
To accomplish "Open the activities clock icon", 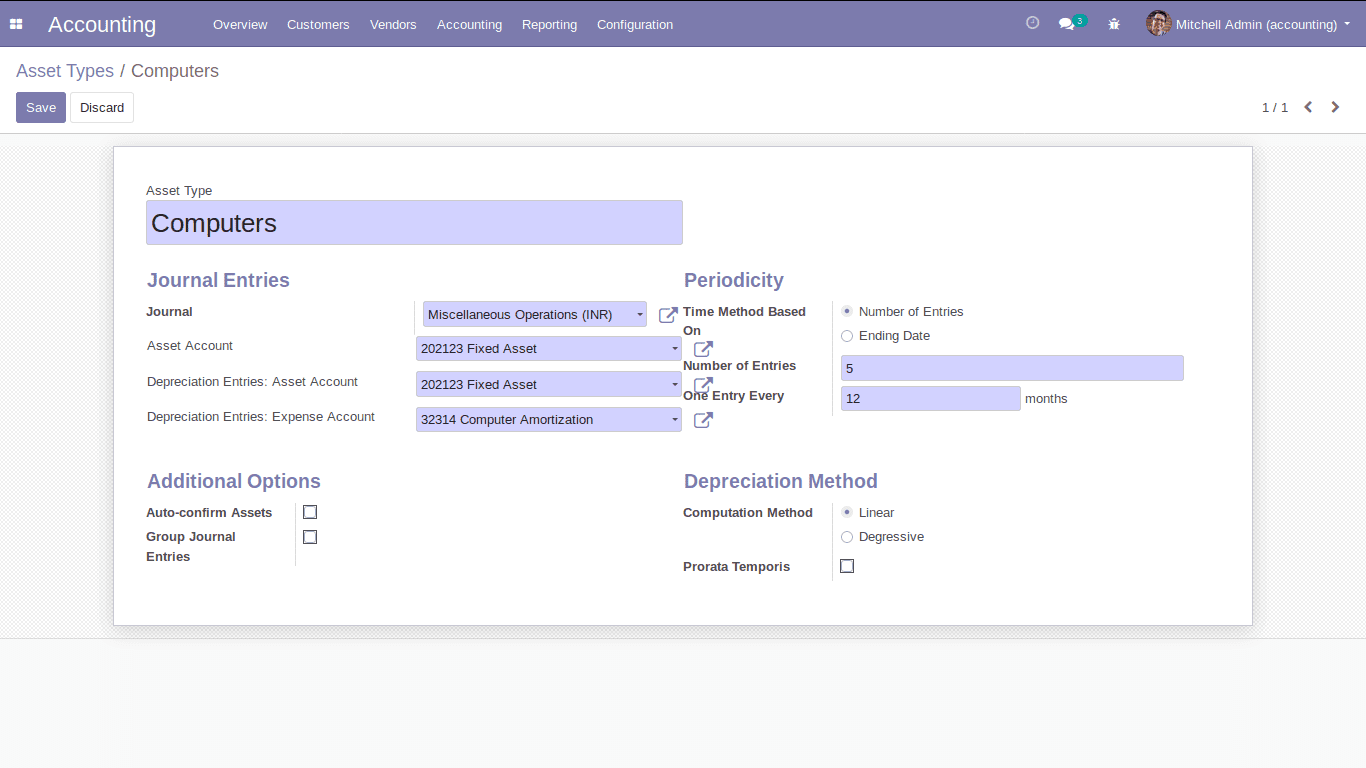I will [x=1033, y=23].
